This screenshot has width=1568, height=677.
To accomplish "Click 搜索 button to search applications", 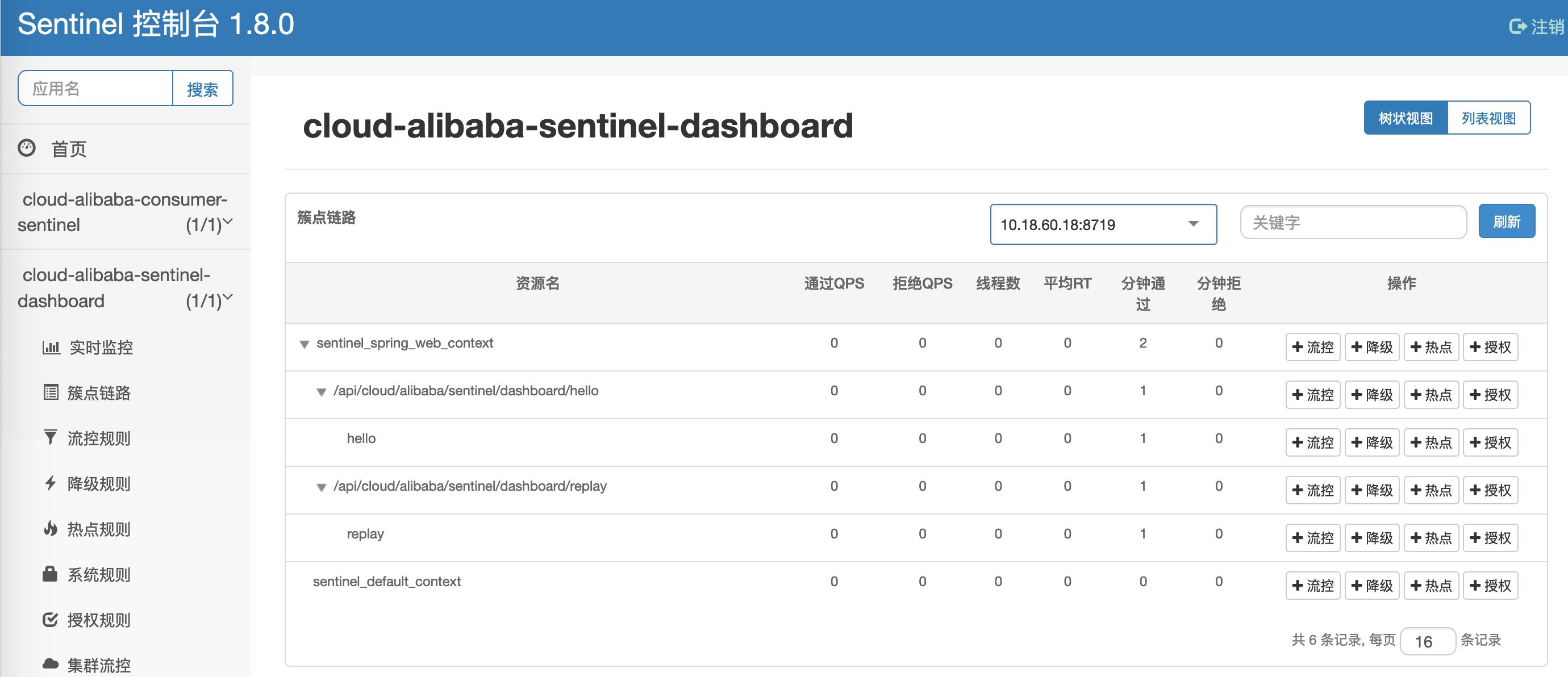I will coord(205,89).
